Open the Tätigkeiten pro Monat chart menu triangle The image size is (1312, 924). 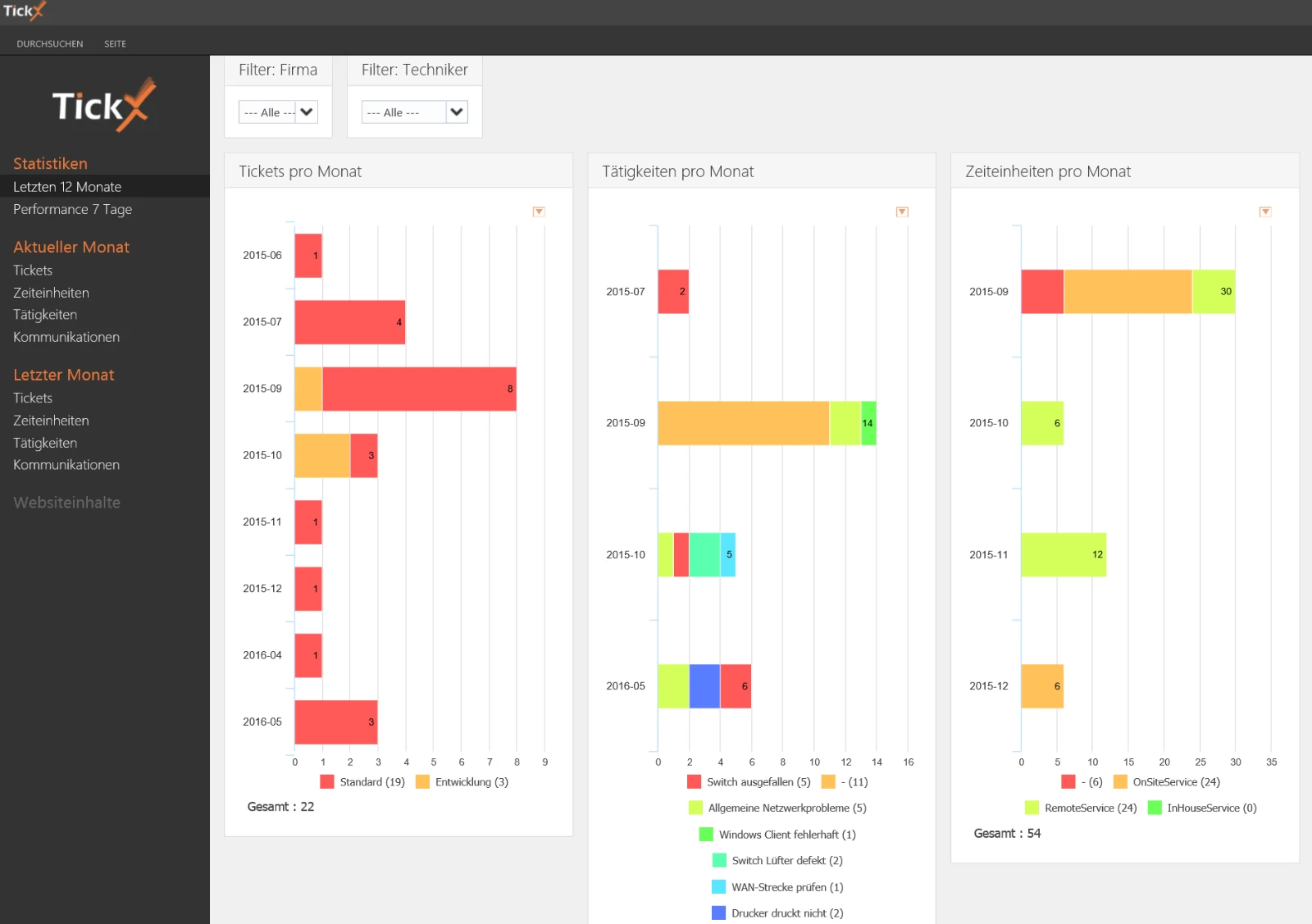tap(902, 212)
